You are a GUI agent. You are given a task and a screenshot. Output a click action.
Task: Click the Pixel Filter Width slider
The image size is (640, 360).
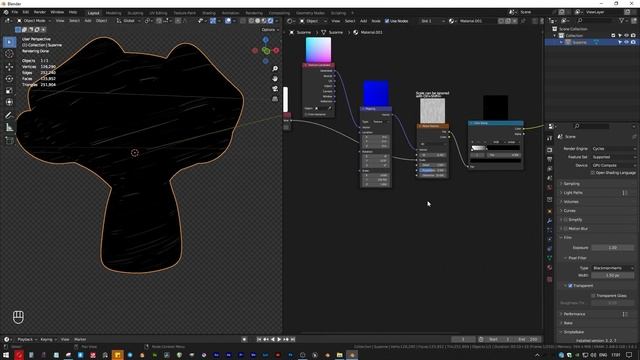[x=613, y=276]
